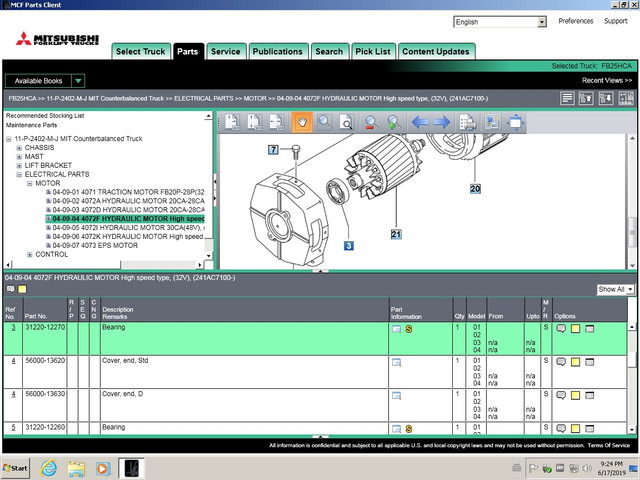Open the media player on taskbar
Viewport: 640px width, 480px height.
[103, 469]
